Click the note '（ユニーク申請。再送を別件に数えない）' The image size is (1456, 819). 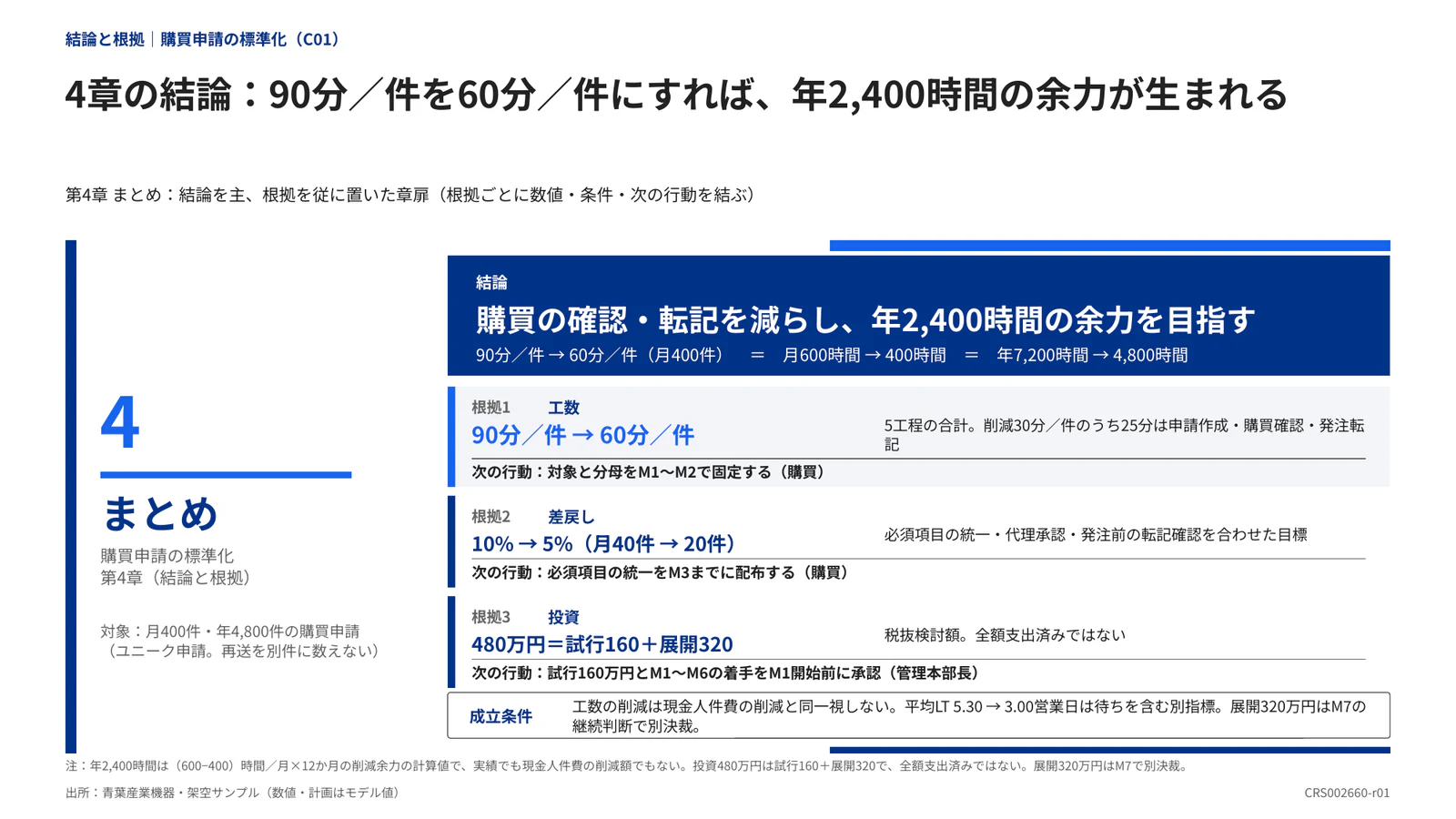click(x=241, y=651)
